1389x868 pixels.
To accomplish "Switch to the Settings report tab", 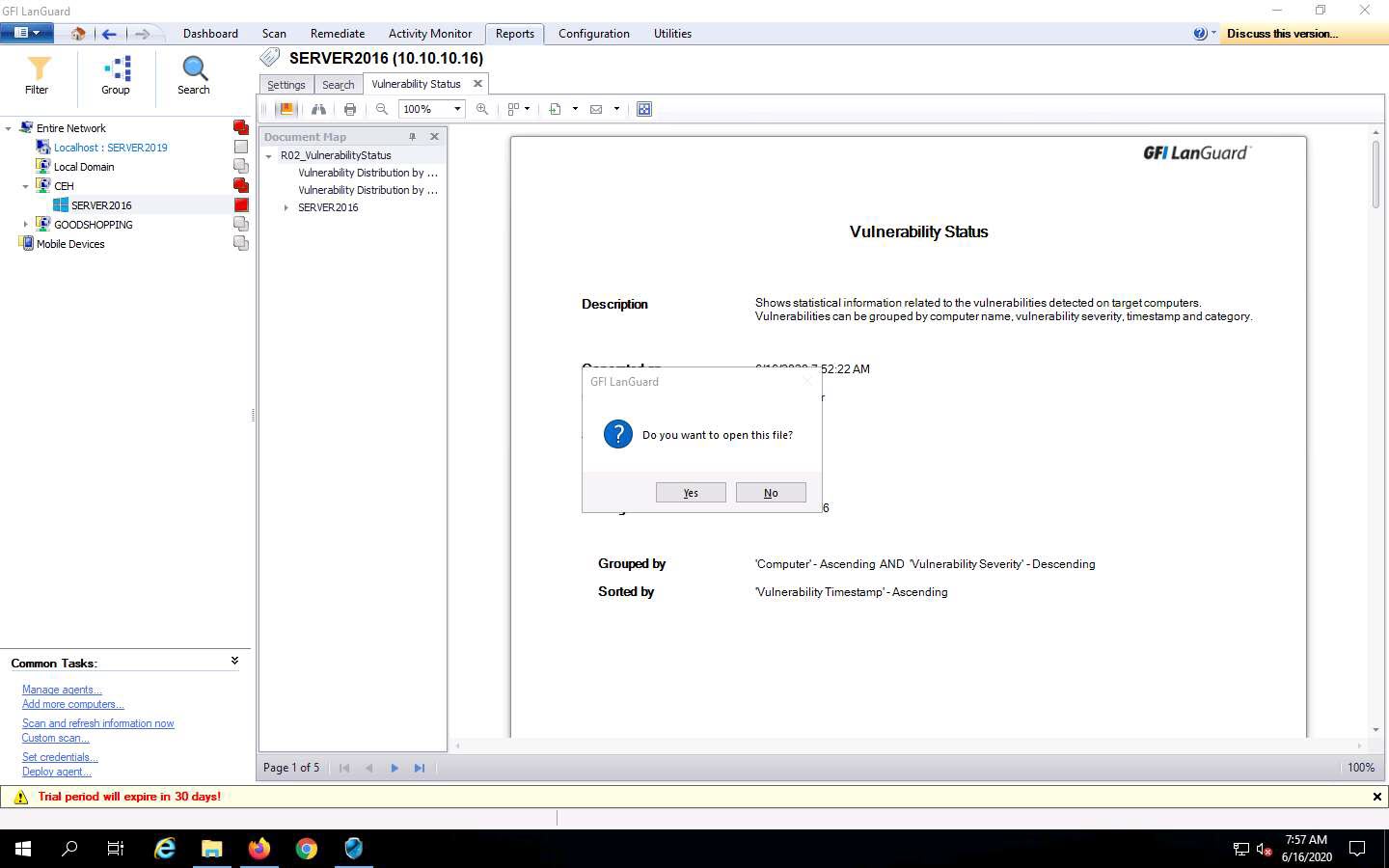I will click(286, 85).
